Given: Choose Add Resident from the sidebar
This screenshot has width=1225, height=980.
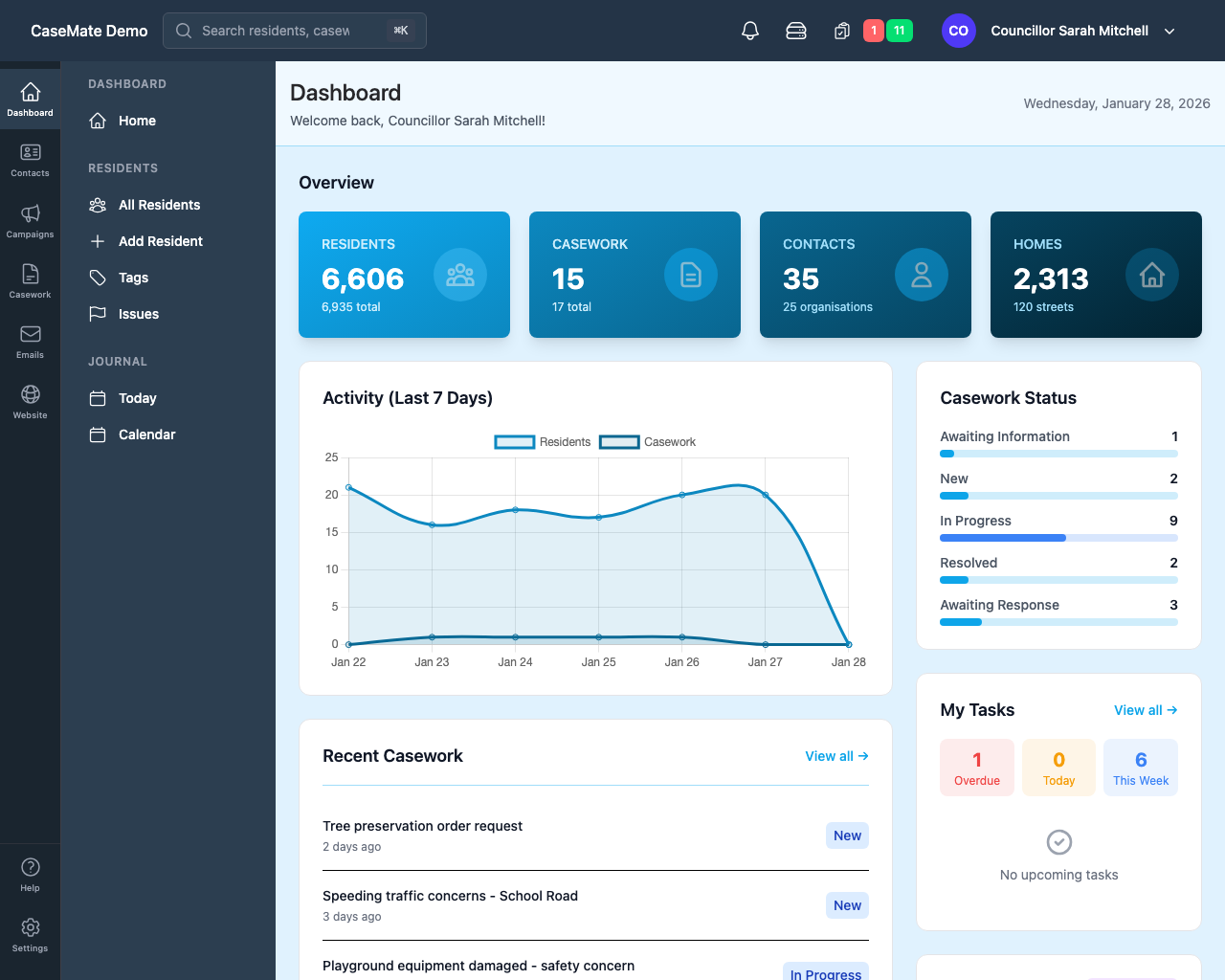Looking at the screenshot, I should point(160,241).
